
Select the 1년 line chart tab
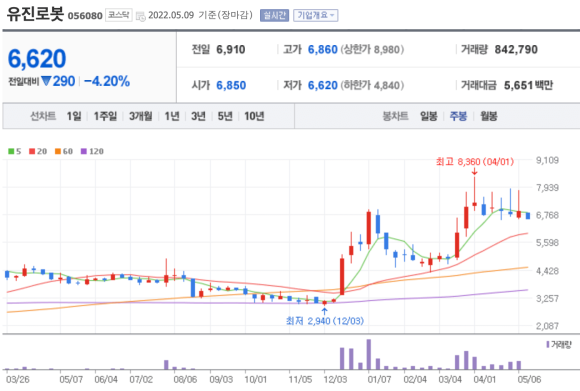(172, 116)
